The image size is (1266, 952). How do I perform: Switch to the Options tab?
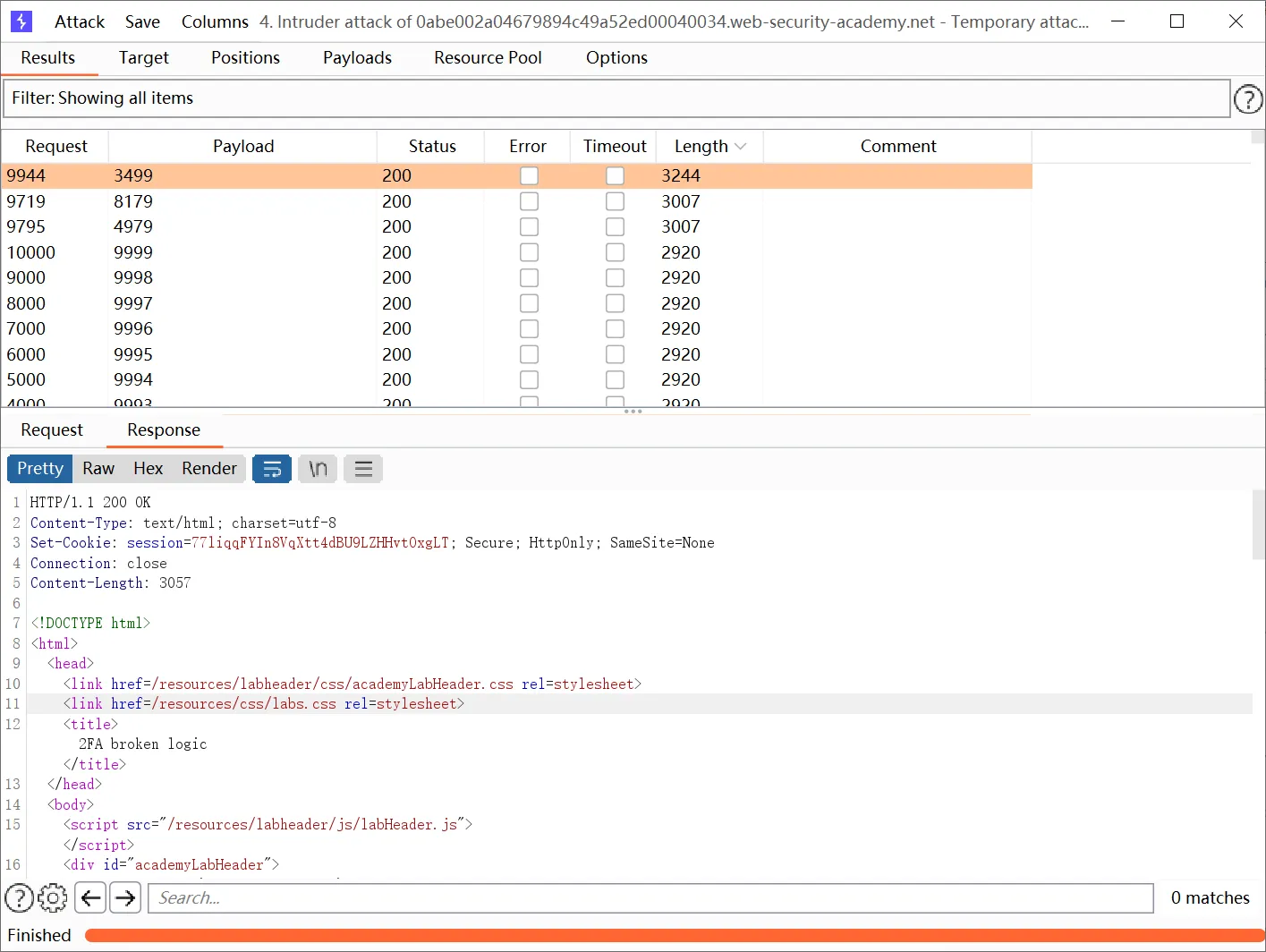(x=616, y=57)
